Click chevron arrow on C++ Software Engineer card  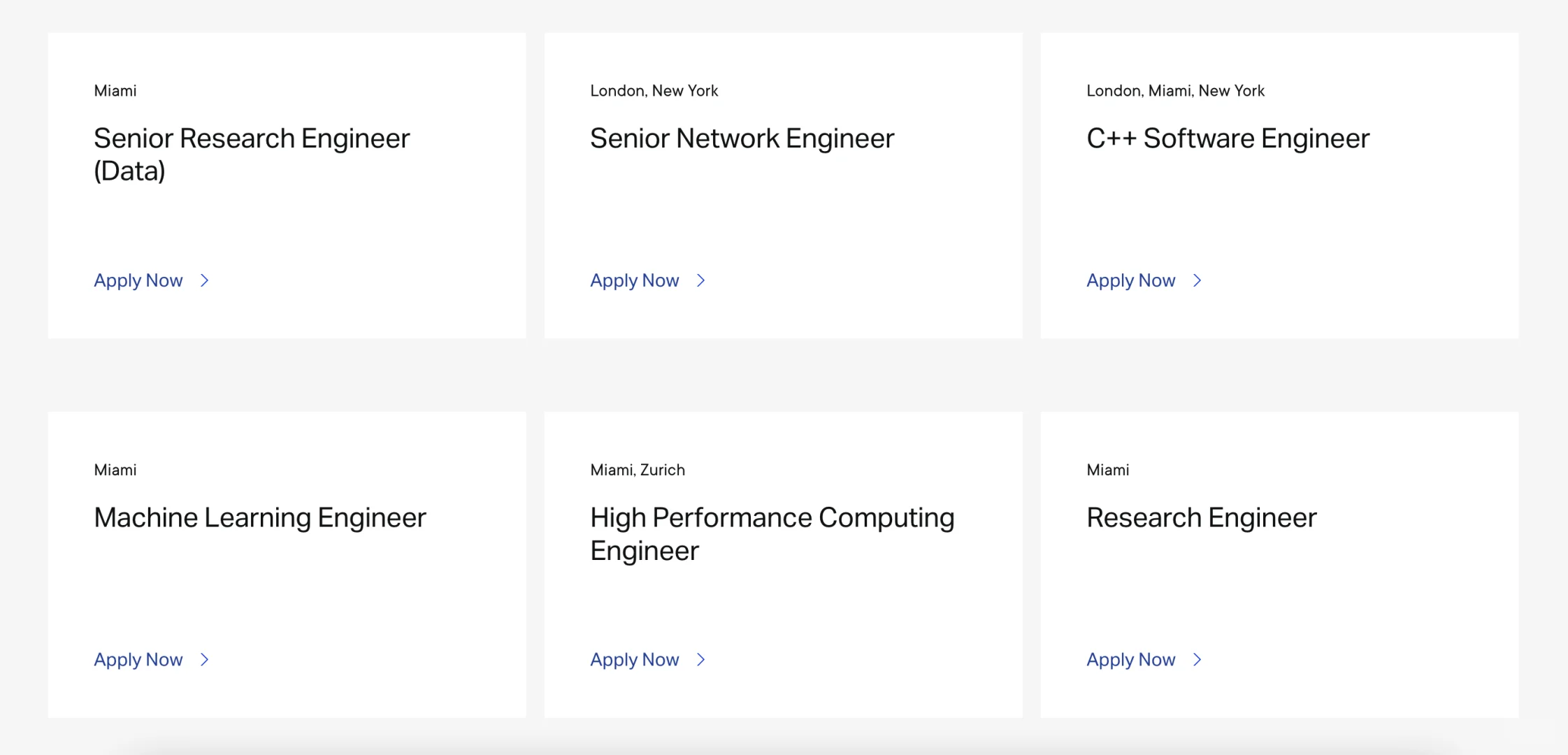pyautogui.click(x=1197, y=280)
